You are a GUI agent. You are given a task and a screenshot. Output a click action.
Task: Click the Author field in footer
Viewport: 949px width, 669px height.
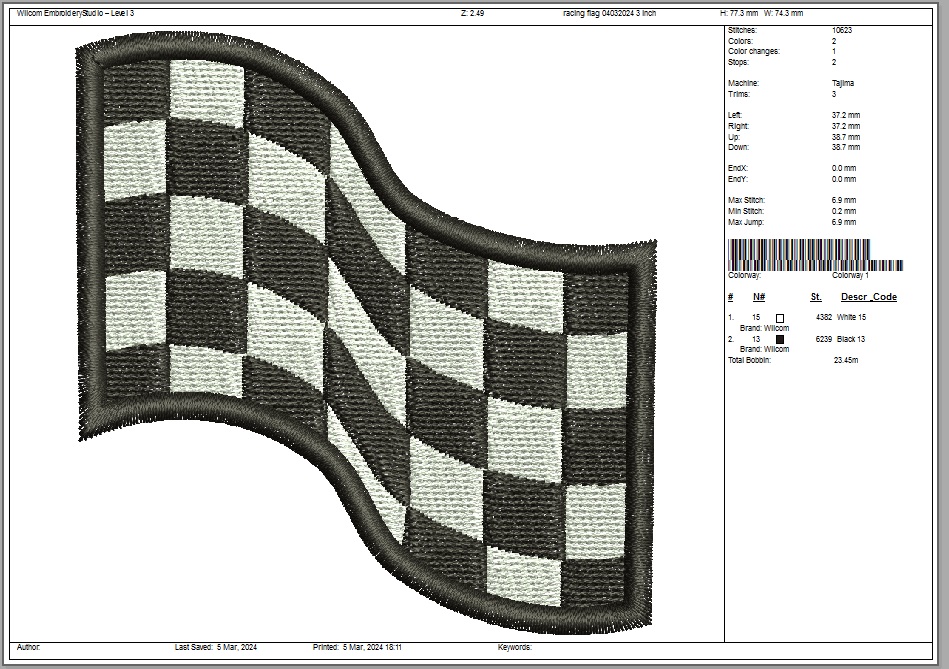29,648
